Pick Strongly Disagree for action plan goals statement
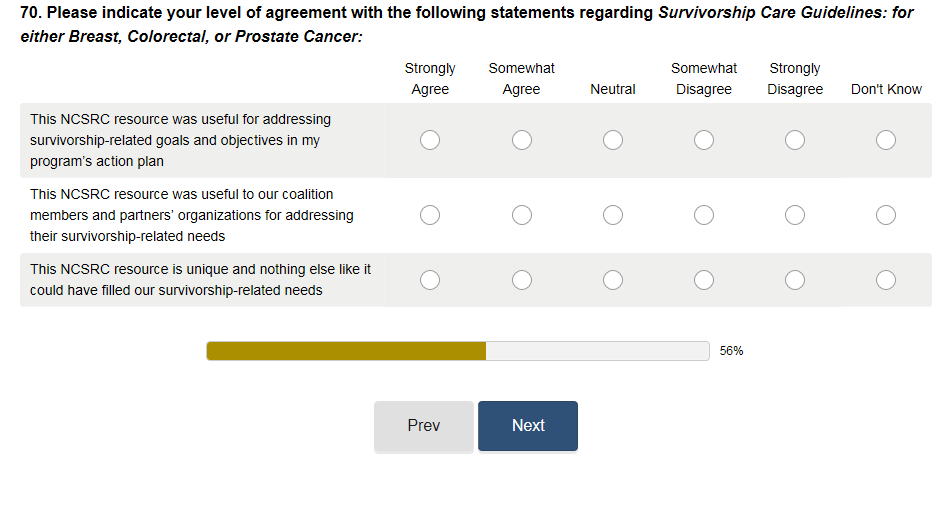 (795, 140)
